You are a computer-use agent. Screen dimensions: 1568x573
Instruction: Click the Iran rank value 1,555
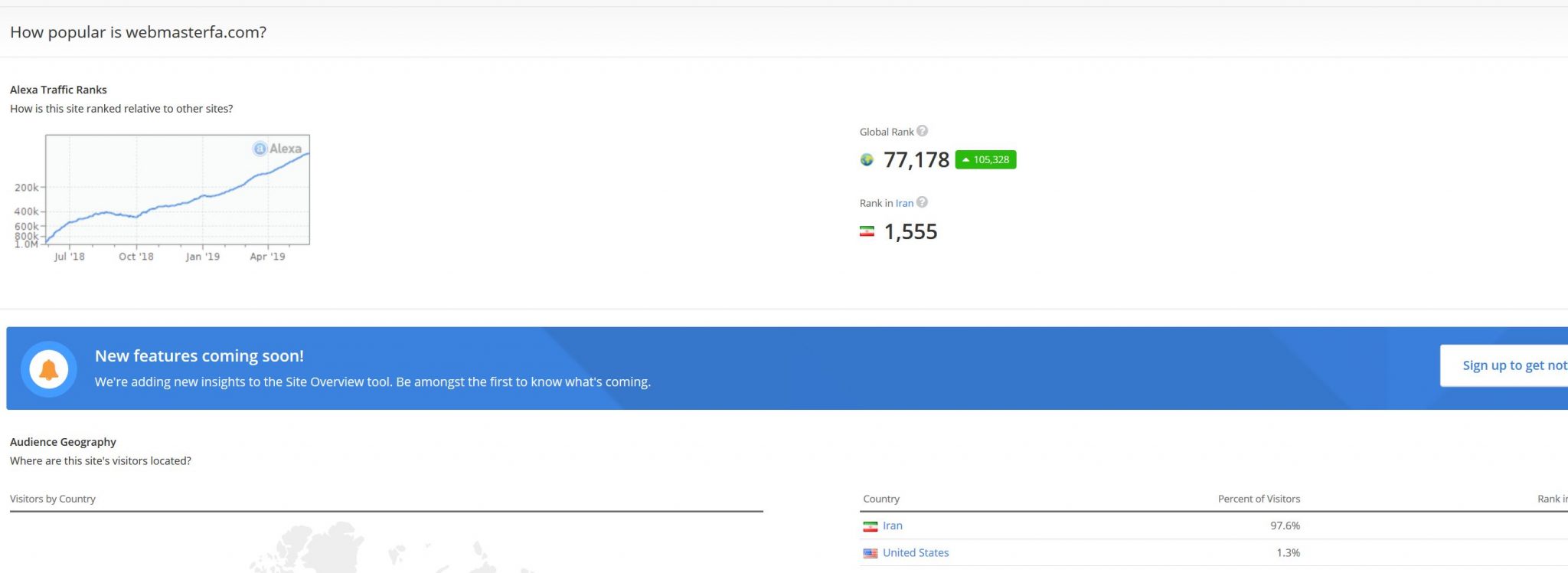pos(910,231)
